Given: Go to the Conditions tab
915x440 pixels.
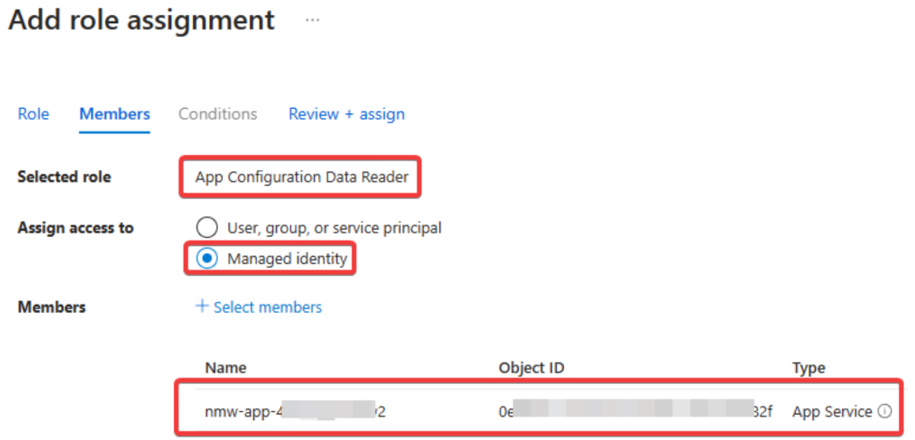Looking at the screenshot, I should tap(218, 114).
